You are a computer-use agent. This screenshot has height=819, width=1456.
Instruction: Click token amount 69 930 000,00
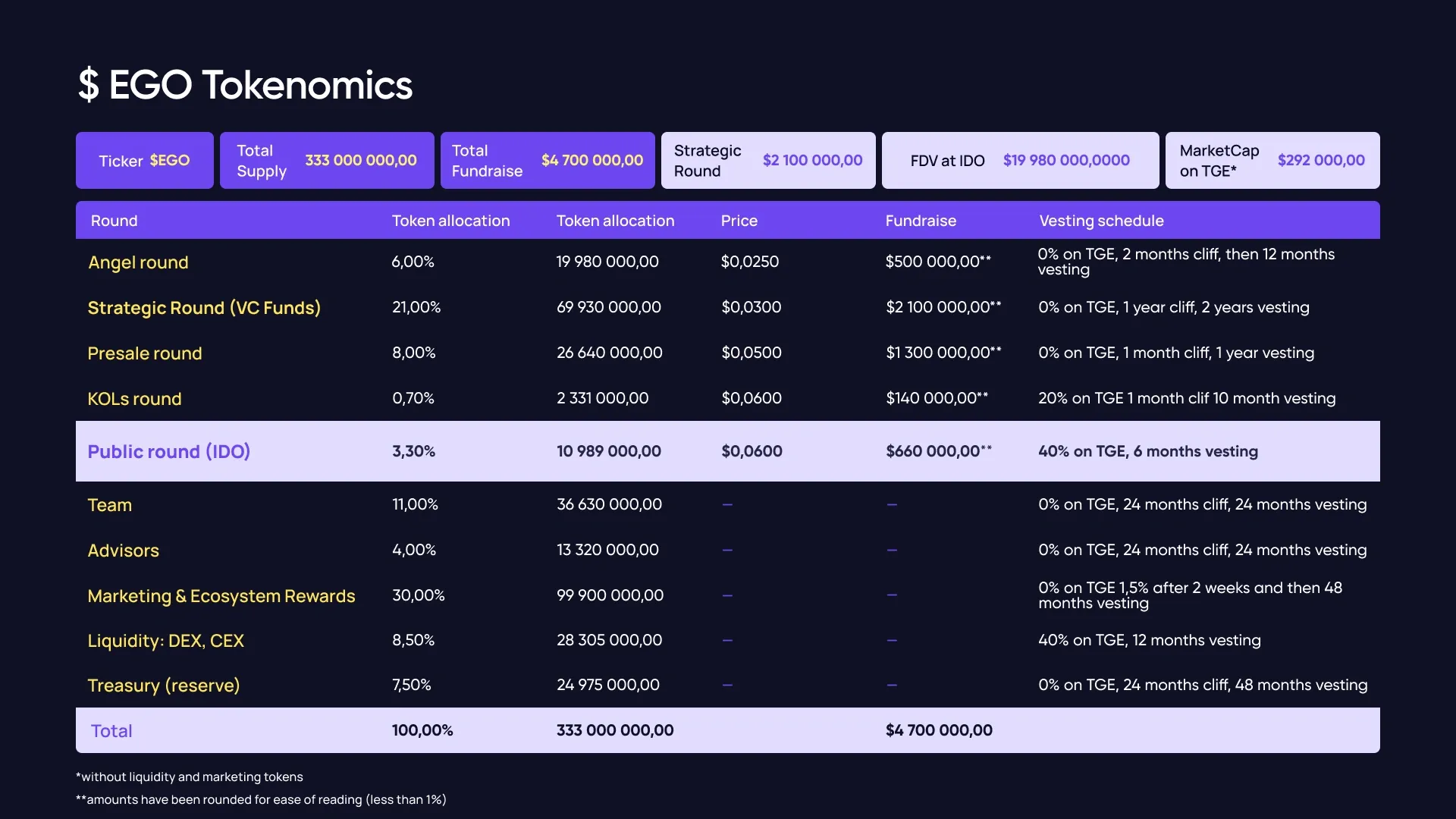tap(609, 307)
